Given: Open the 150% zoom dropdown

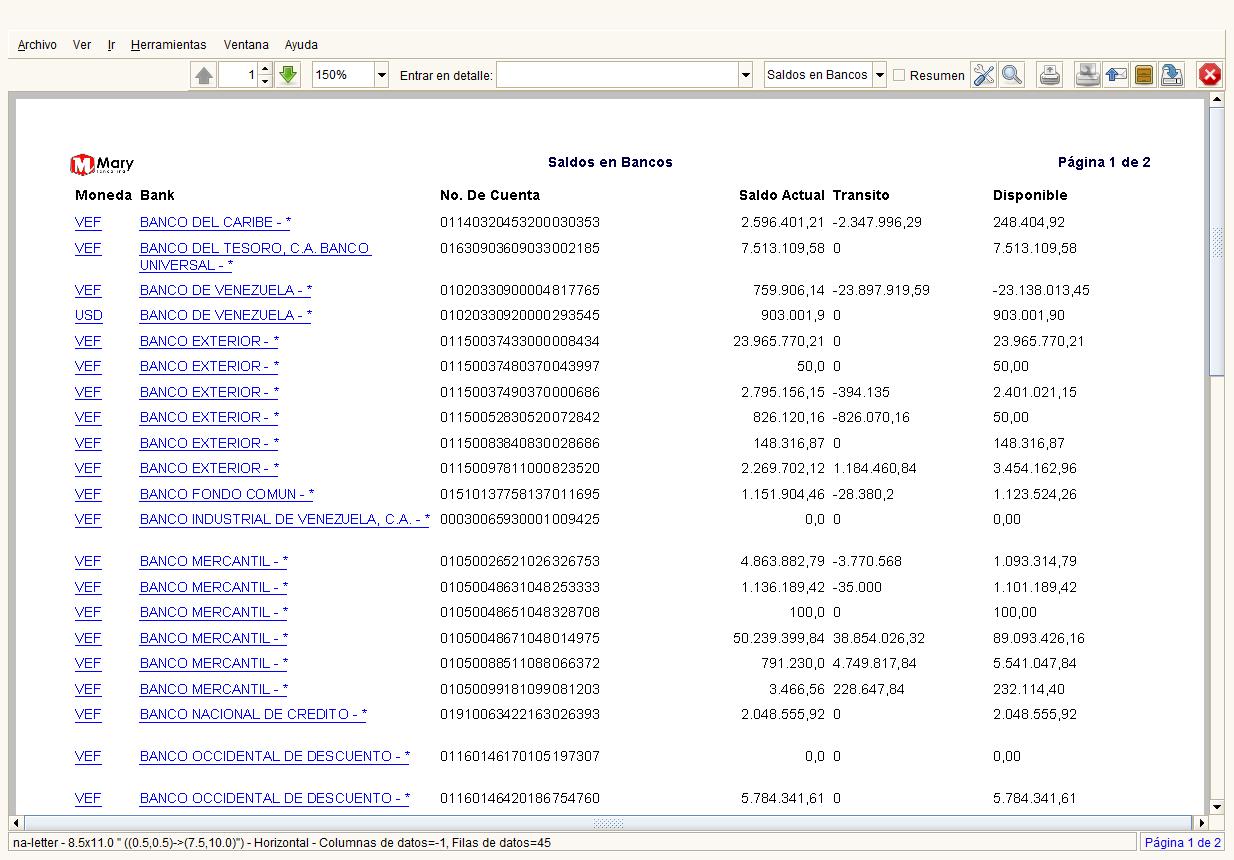Looking at the screenshot, I should [381, 75].
